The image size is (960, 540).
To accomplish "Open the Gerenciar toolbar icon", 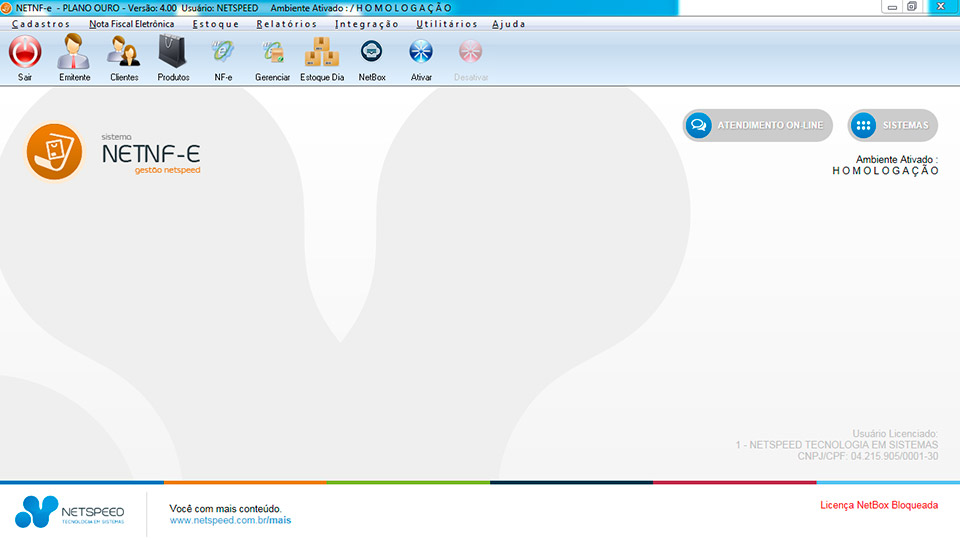I will tap(272, 52).
